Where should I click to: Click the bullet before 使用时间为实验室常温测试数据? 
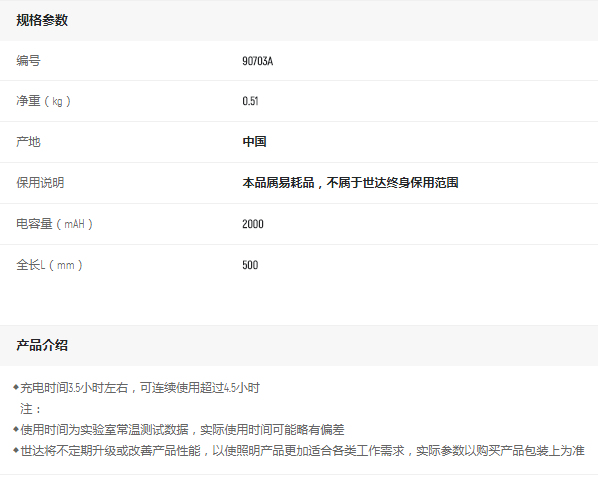point(16,429)
